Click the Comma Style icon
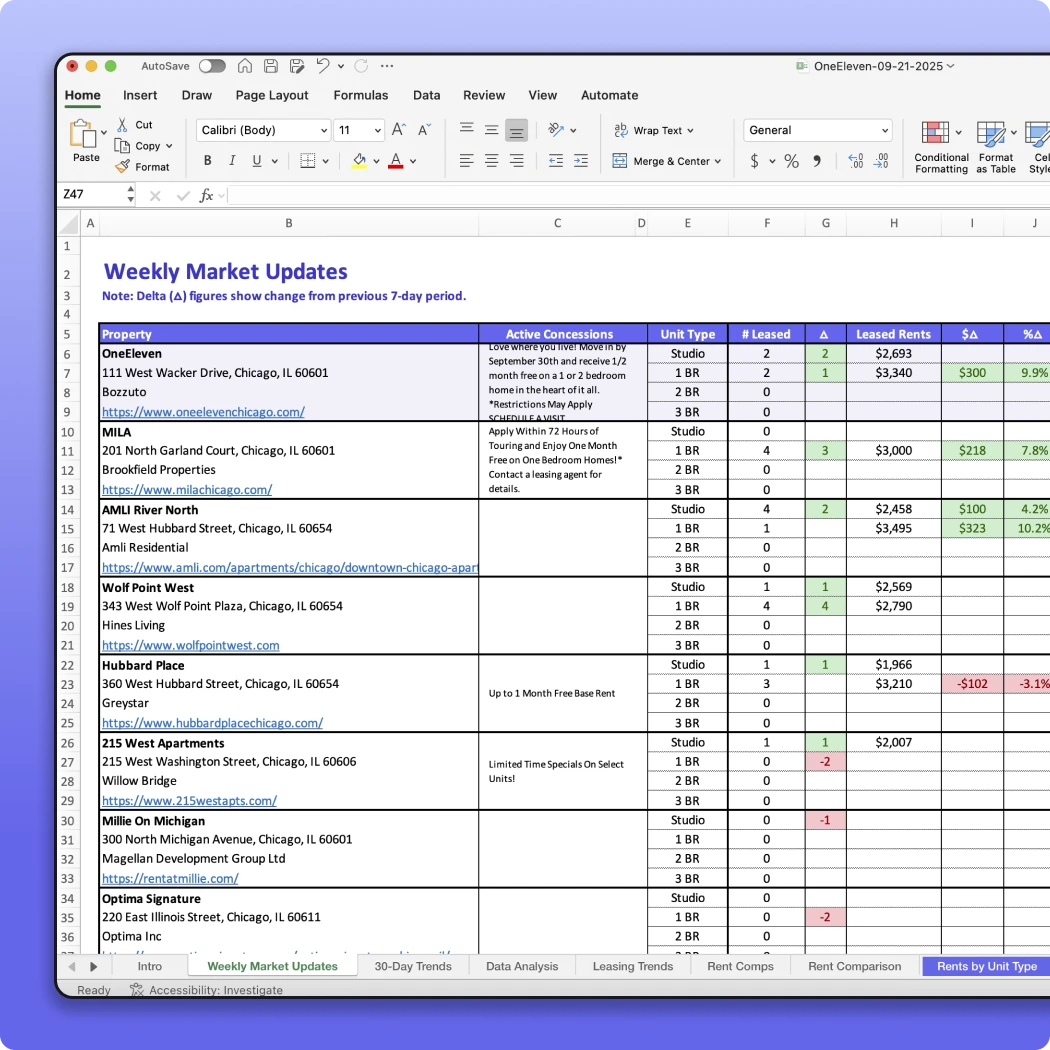 click(x=817, y=161)
